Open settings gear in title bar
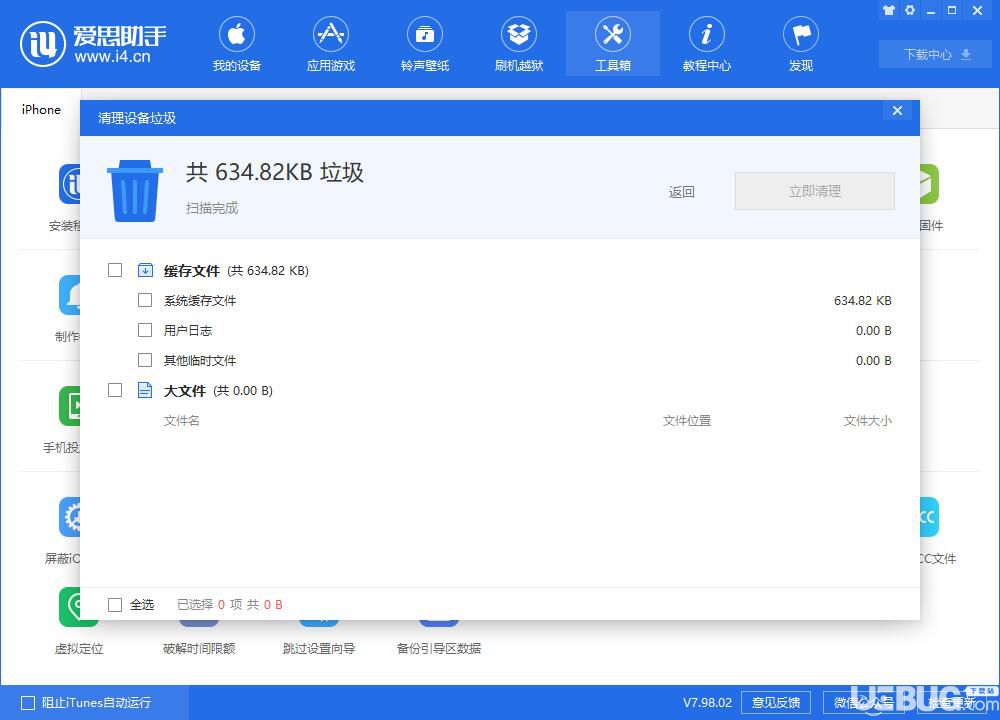Screen dimensions: 1000x720 coord(909,10)
